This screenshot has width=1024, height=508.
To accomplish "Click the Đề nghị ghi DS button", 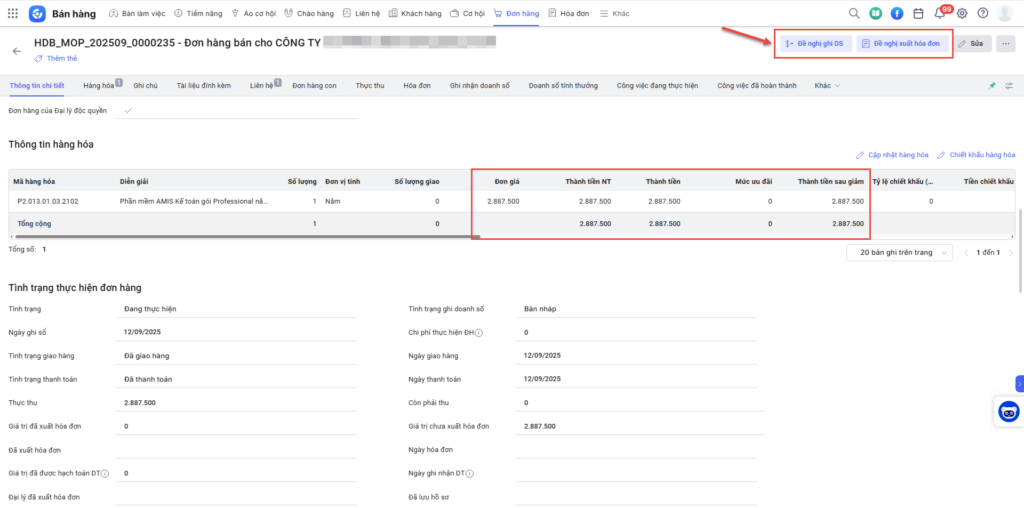I will click(815, 44).
